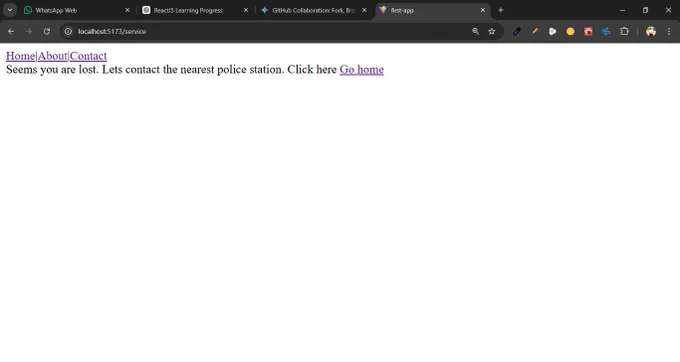Close the WhatsApp Web tab
680x362 pixels.
(127, 10)
